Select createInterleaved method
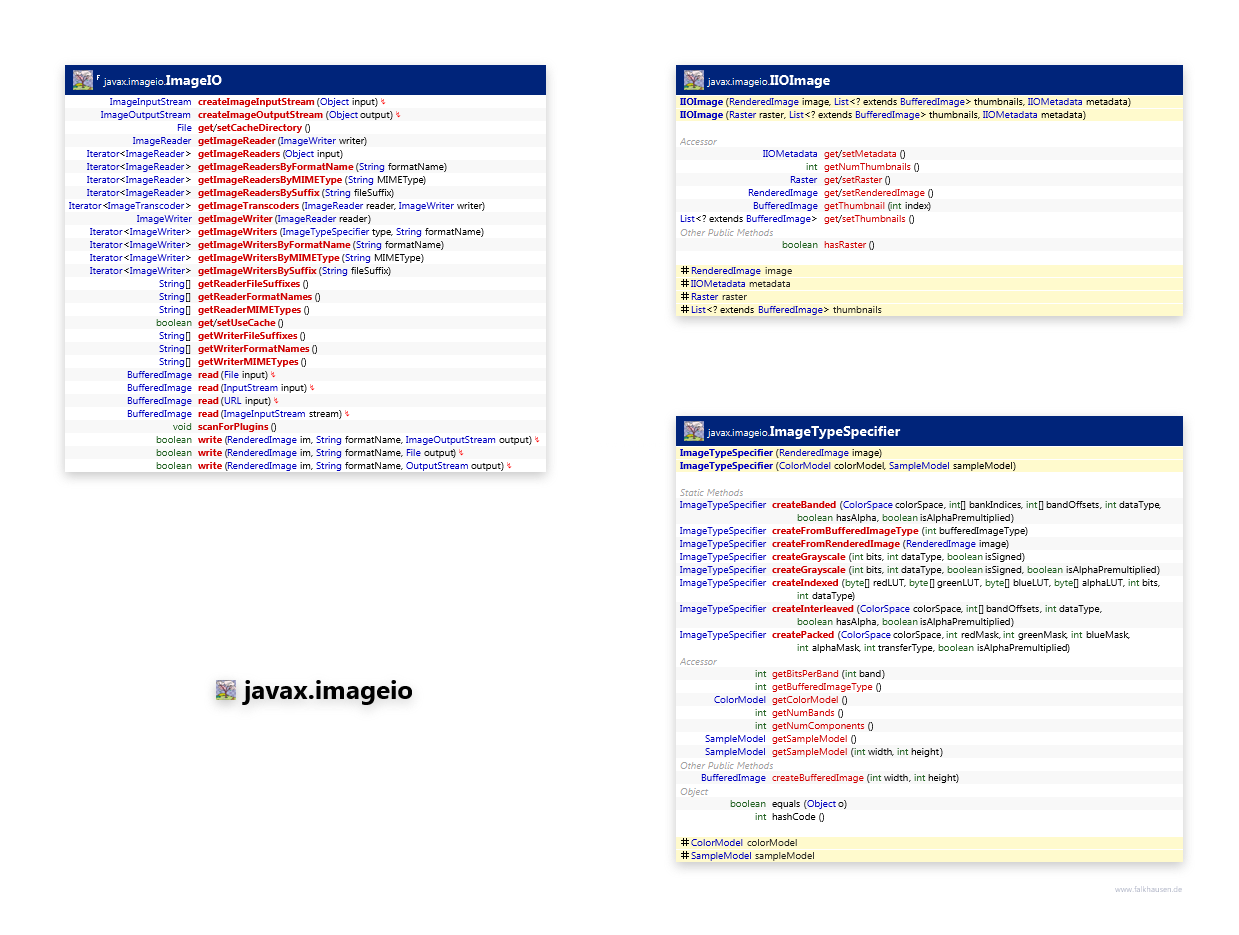Viewport: 1239px width, 935px height. tap(813, 609)
